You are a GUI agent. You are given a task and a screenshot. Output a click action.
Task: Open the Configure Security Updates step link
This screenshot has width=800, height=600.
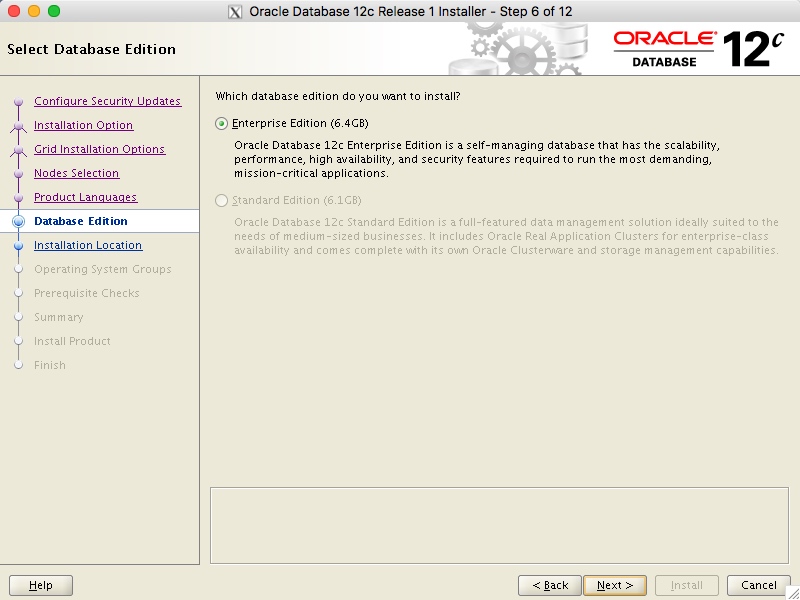pos(107,101)
